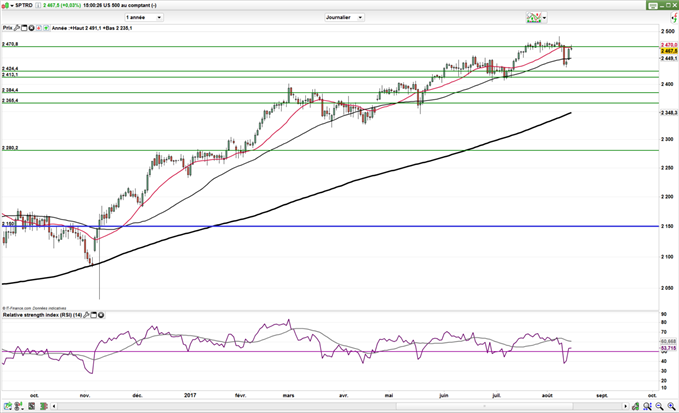Click the scroll-right arrow of the time scrollbar
Viewport: 679px width, 413px height.
(625, 406)
